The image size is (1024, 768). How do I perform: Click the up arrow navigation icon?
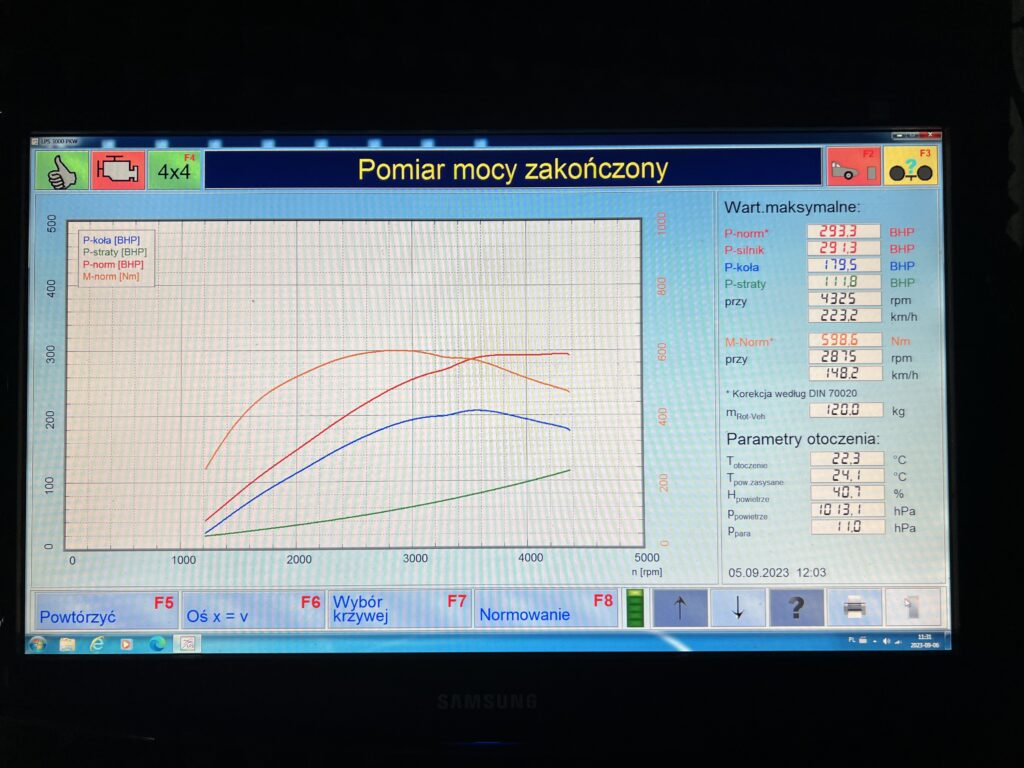pyautogui.click(x=681, y=607)
